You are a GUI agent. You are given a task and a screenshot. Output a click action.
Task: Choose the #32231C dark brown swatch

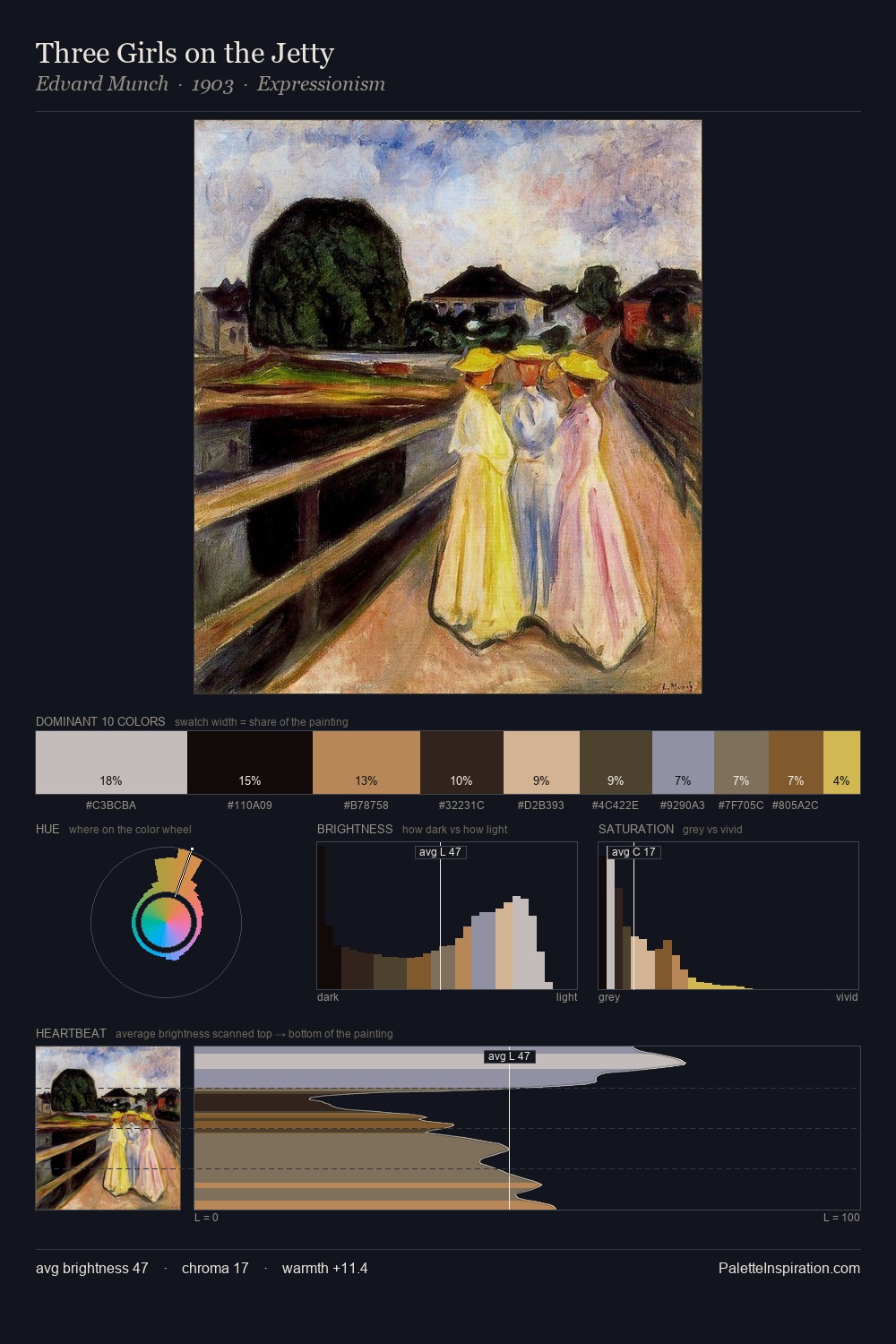(x=461, y=762)
